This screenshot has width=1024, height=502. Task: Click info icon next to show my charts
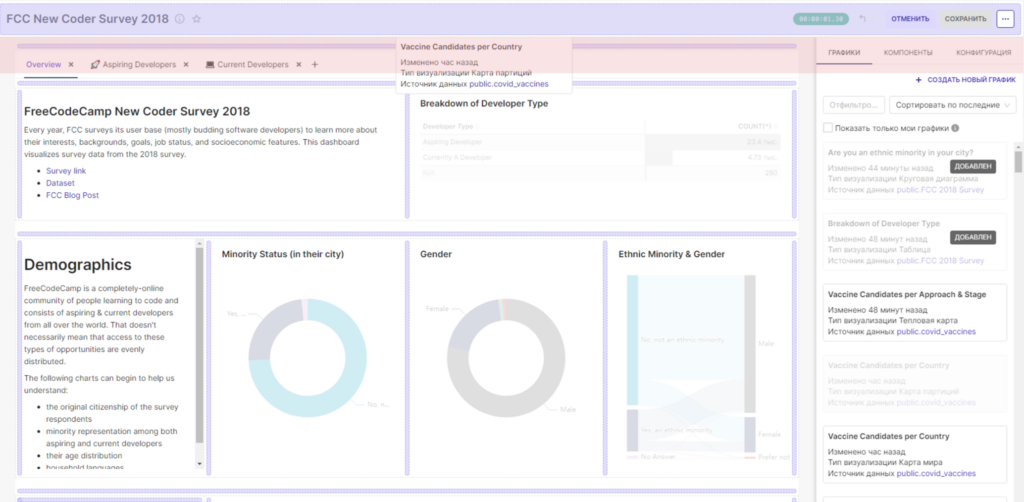[955, 129]
